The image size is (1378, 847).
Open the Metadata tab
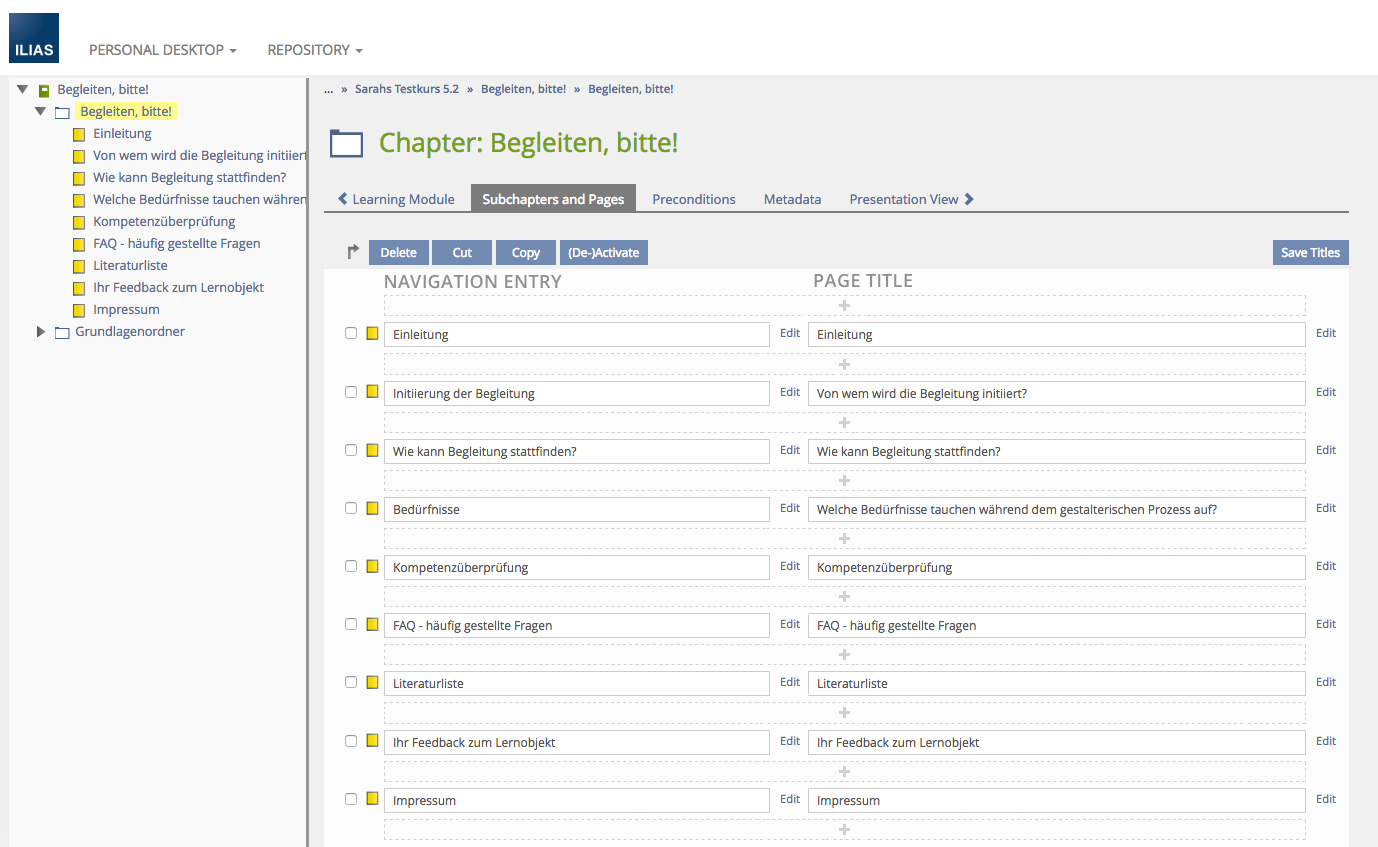pyautogui.click(x=792, y=199)
